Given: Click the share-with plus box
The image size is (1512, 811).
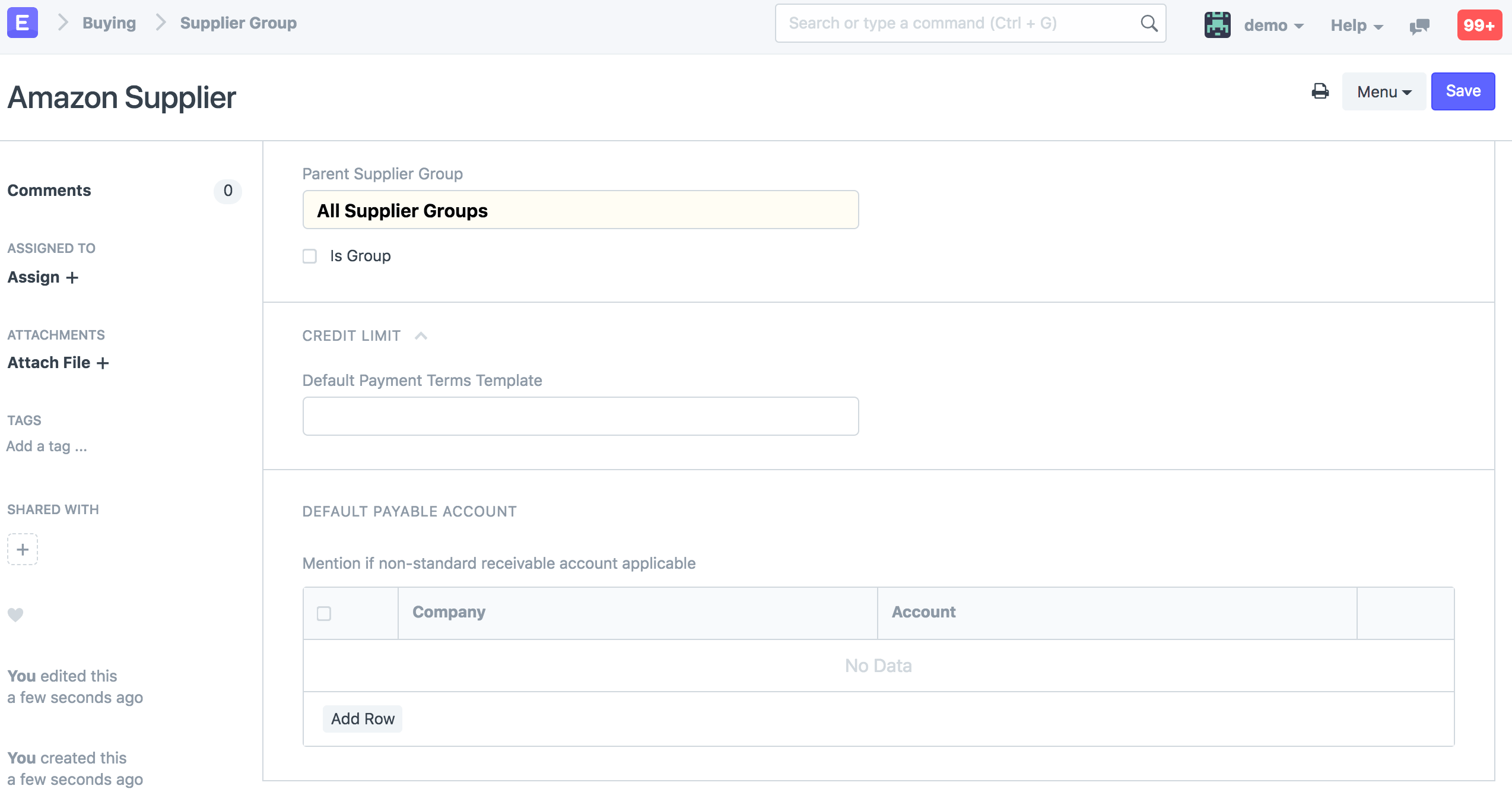Looking at the screenshot, I should point(23,549).
